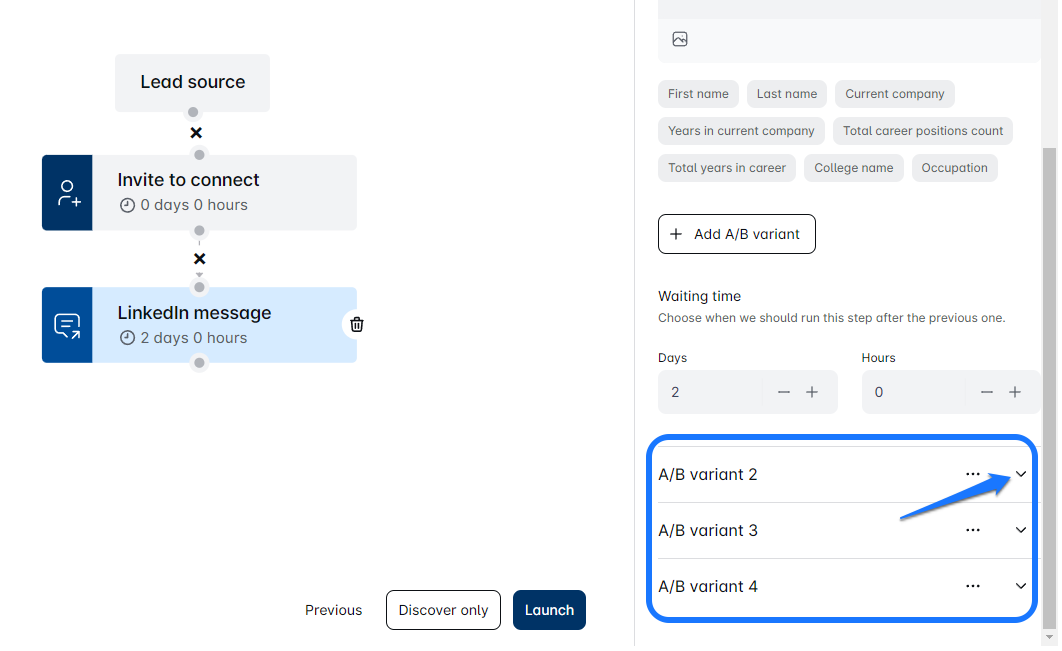The image size is (1062, 651).
Task: Expand A/B variant 2 section
Action: point(1021,474)
